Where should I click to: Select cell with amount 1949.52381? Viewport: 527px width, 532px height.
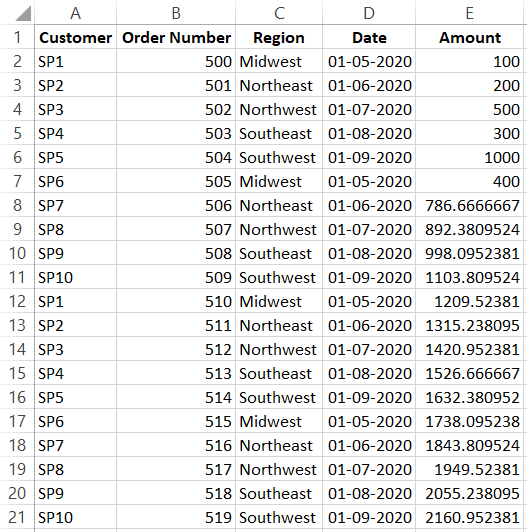click(x=469, y=469)
